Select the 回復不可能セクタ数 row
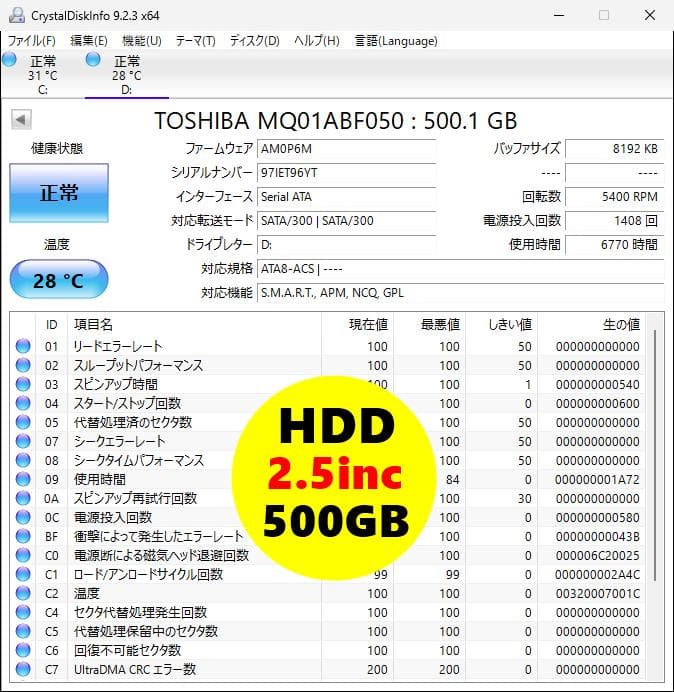Viewport: 674px width, 692px height. [x=328, y=650]
